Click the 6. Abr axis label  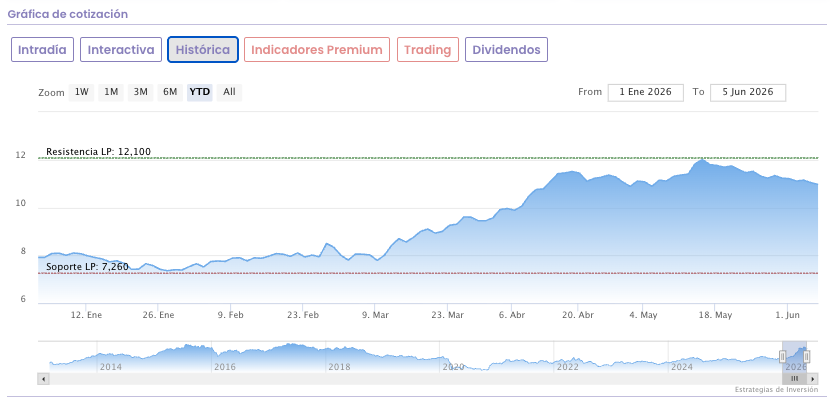[511, 315]
